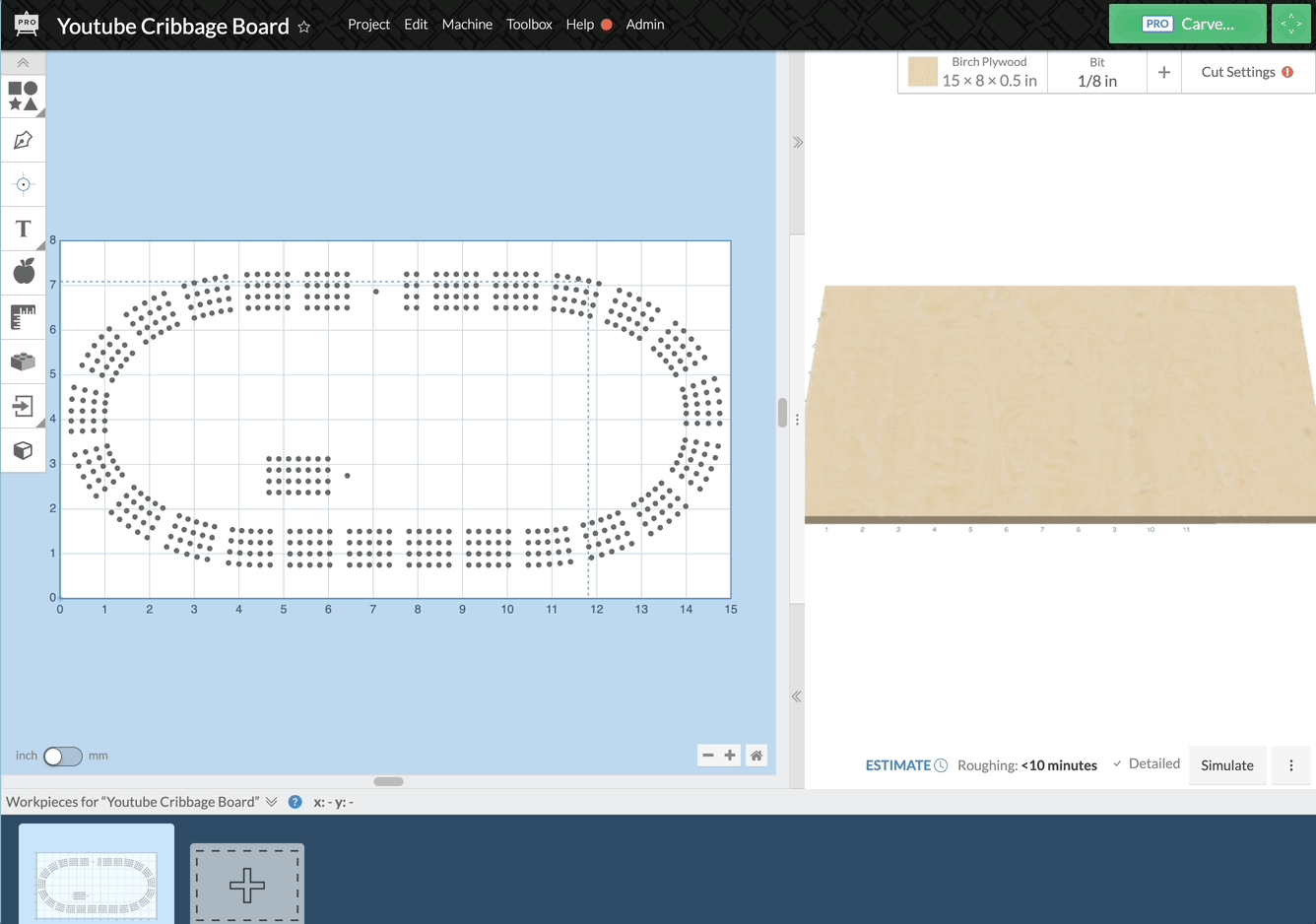Click the workpieces help question icon
Image resolution: width=1316 pixels, height=924 pixels.
295,802
